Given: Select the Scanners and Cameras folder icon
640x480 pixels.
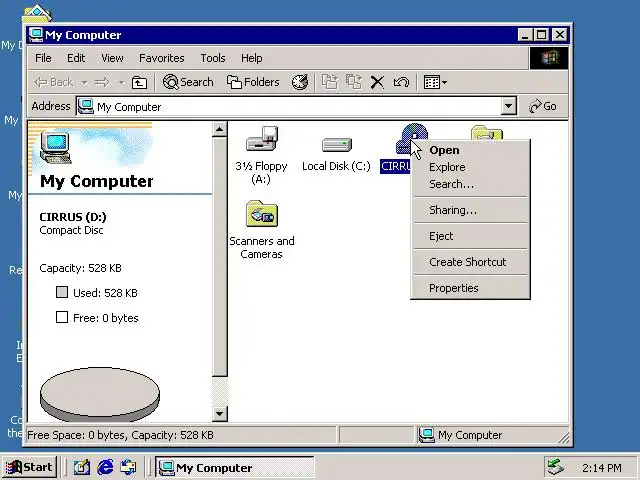Looking at the screenshot, I should click(x=262, y=213).
